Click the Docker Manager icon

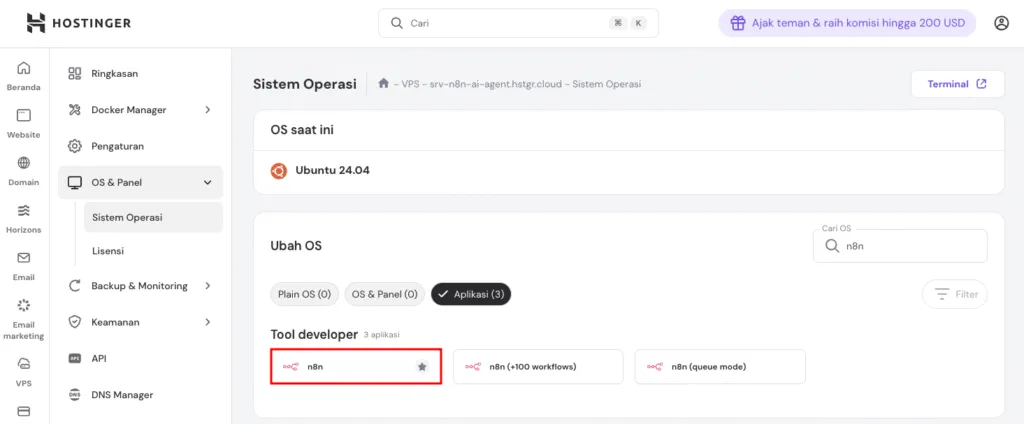(75, 110)
